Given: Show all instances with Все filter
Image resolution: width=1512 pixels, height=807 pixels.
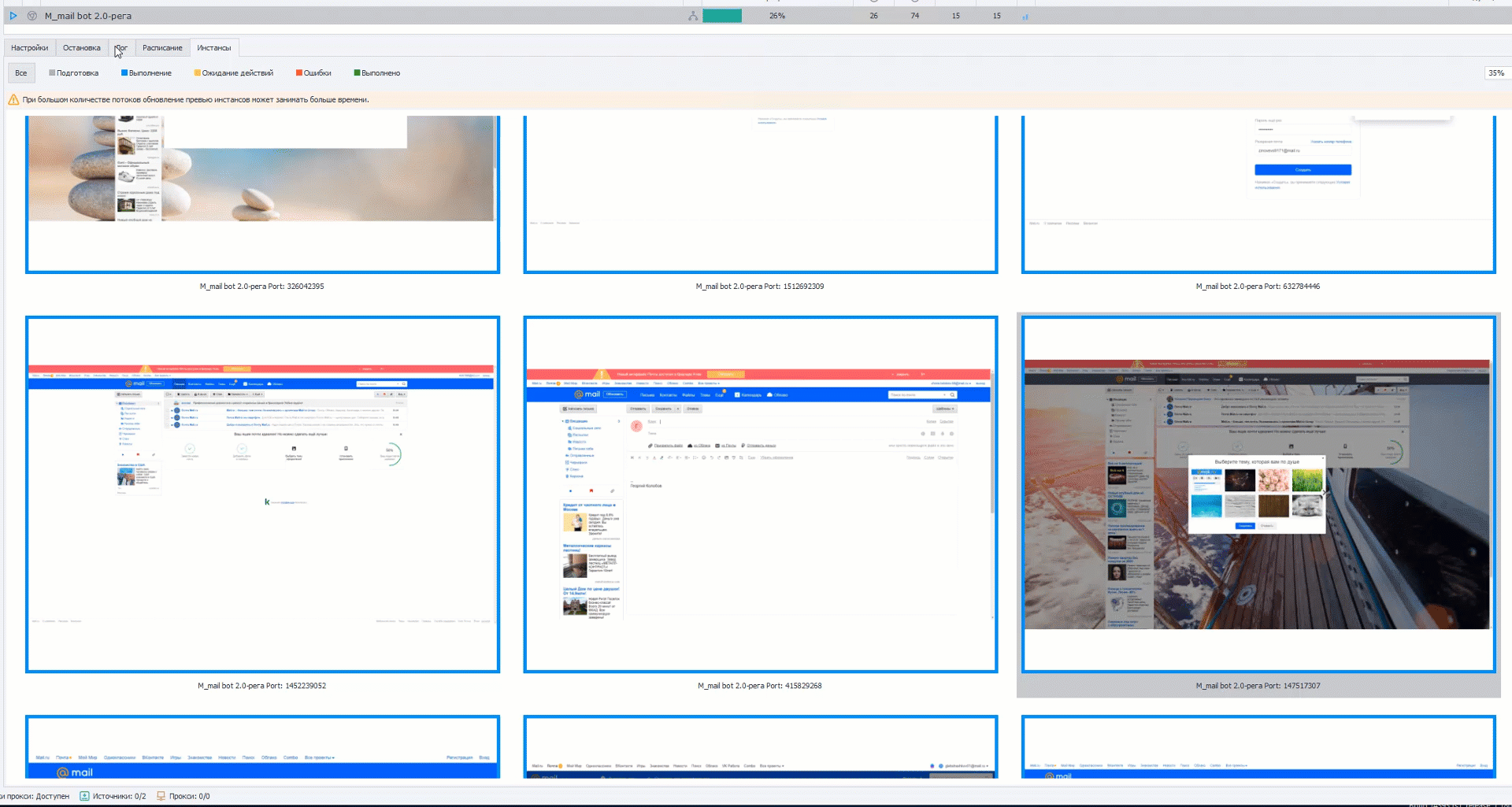Looking at the screenshot, I should pyautogui.click(x=21, y=73).
